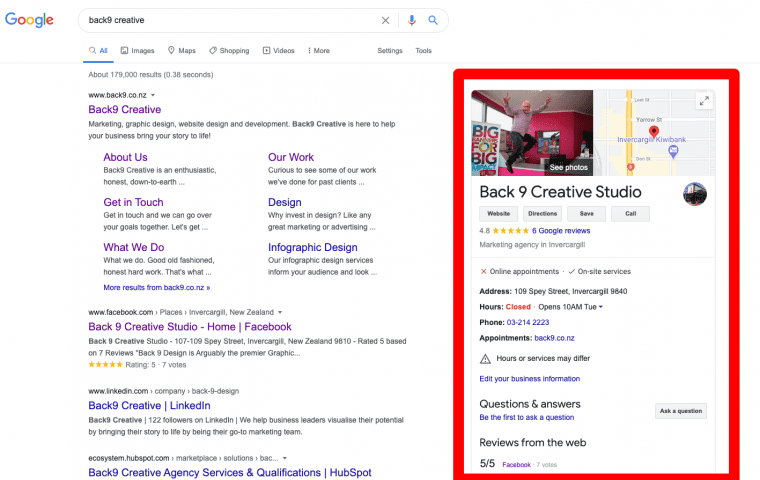Expand dropdown arrow beside the facebook.com result URL
760x480 pixels.
(x=280, y=312)
